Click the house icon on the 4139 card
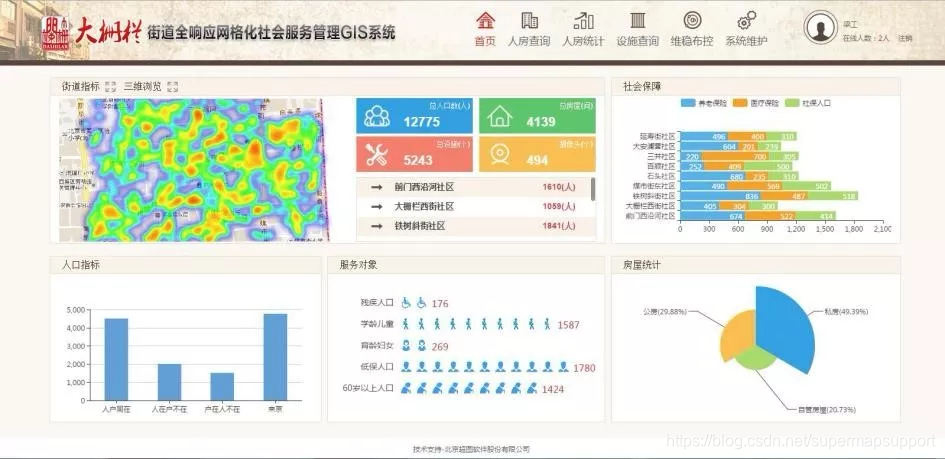Viewport: 945px width, 459px height. (500, 116)
